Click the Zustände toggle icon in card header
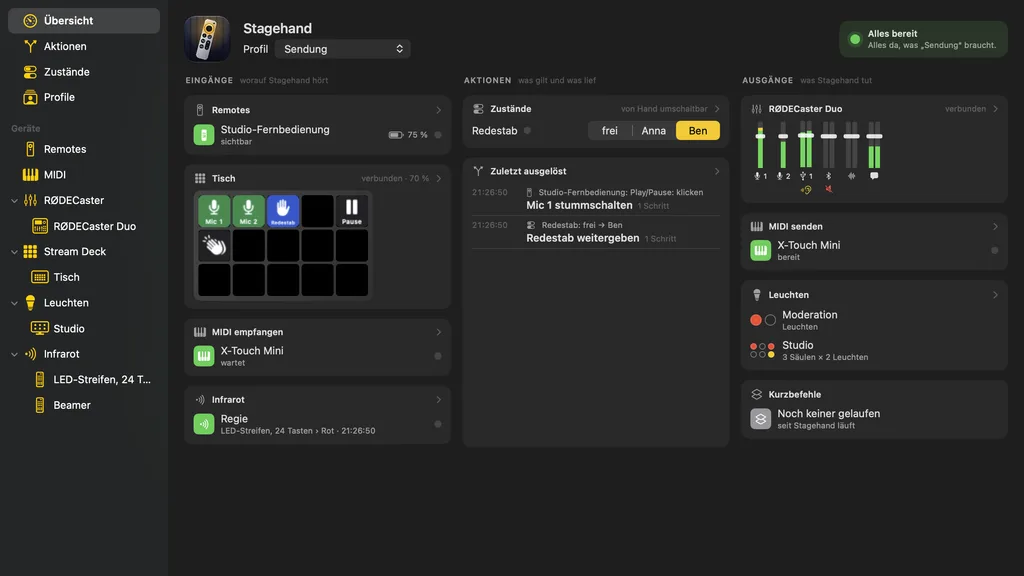1024x576 pixels. point(478,109)
